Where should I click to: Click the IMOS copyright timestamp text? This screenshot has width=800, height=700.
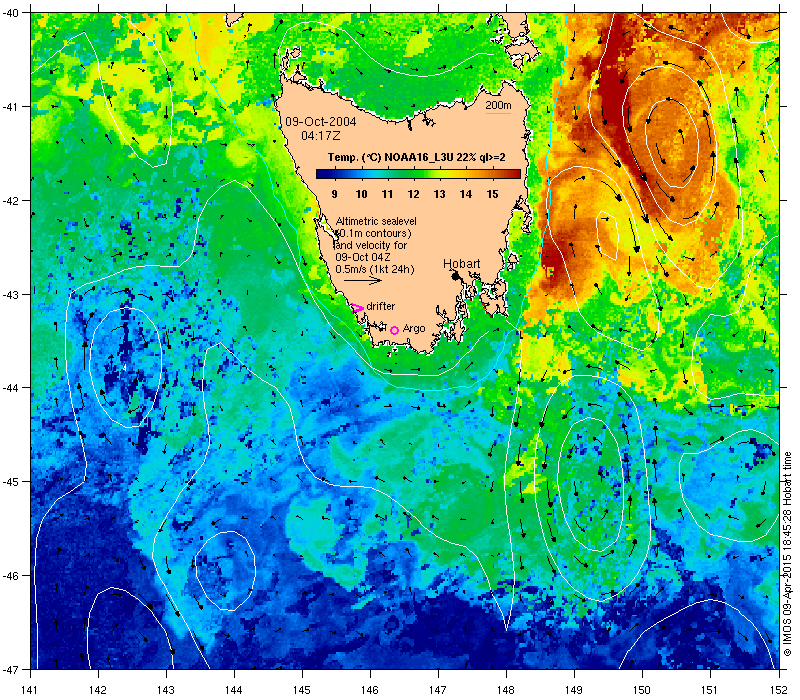(x=788, y=555)
